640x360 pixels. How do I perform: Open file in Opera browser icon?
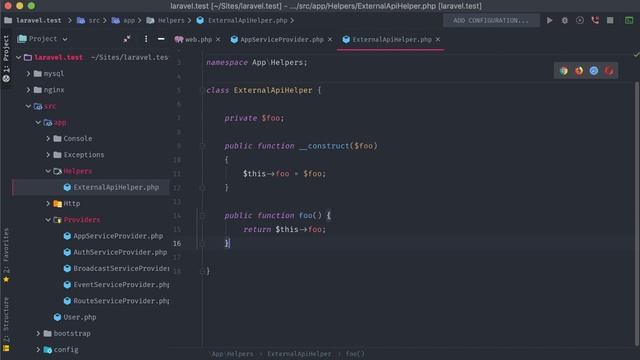click(609, 71)
